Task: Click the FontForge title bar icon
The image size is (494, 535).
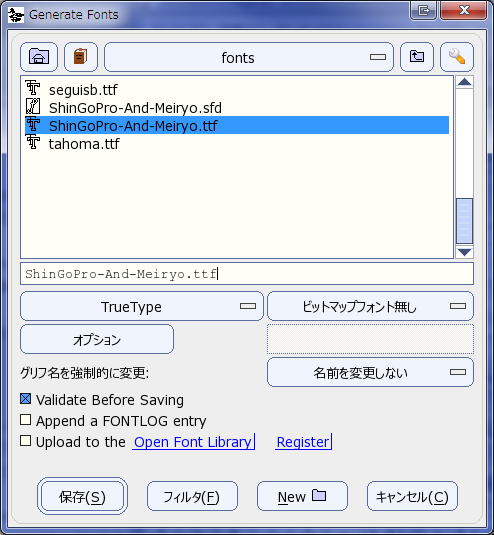Action: [16, 15]
